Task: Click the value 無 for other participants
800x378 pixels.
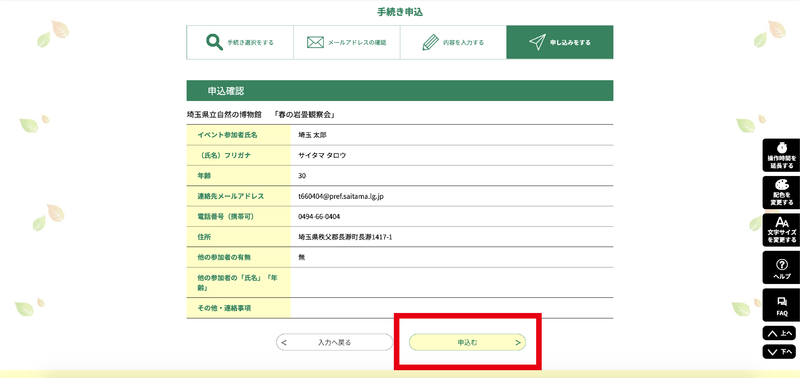Action: click(302, 257)
